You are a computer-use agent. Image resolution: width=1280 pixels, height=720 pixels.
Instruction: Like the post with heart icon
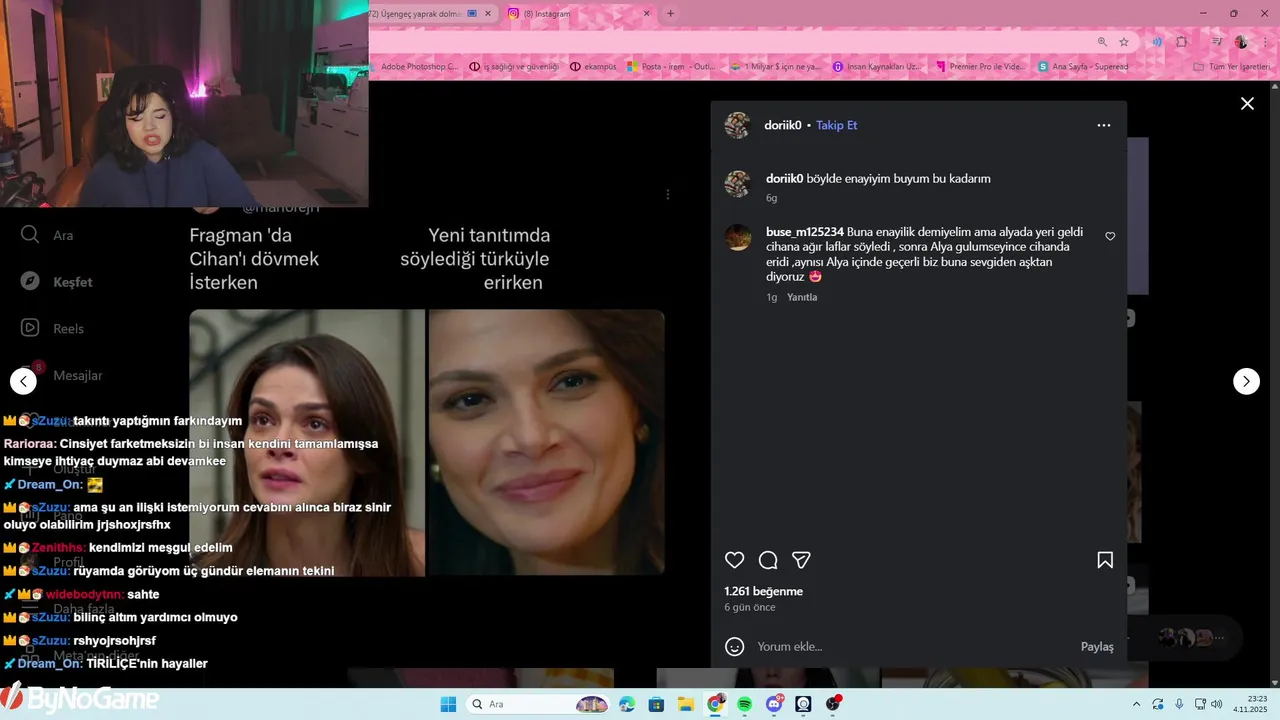tap(735, 560)
